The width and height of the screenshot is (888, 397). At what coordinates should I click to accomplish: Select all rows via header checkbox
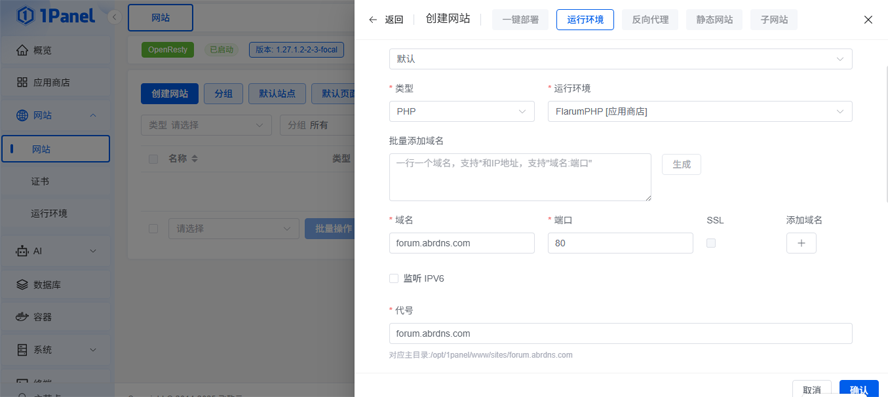tap(153, 159)
